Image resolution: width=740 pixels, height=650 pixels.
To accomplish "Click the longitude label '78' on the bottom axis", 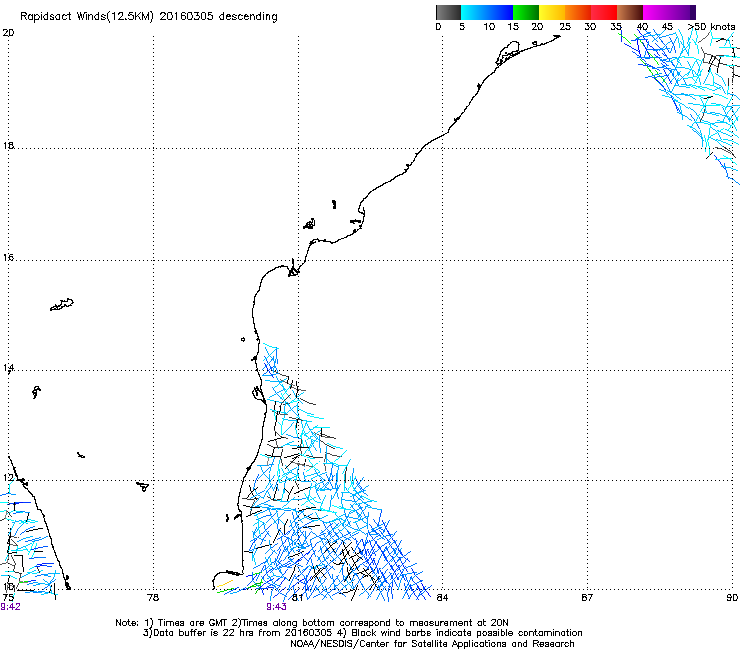I will (153, 598).
